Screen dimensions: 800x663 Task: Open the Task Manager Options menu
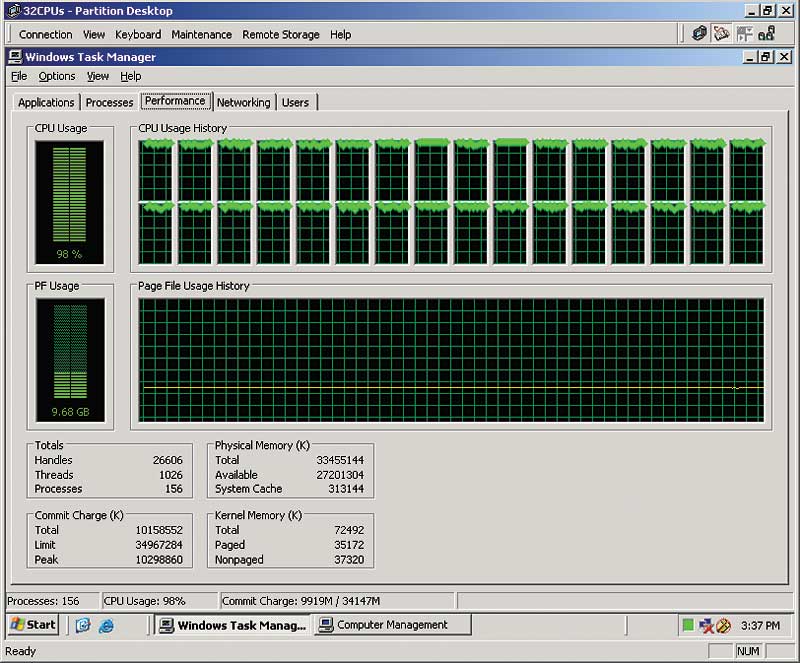[x=57, y=76]
